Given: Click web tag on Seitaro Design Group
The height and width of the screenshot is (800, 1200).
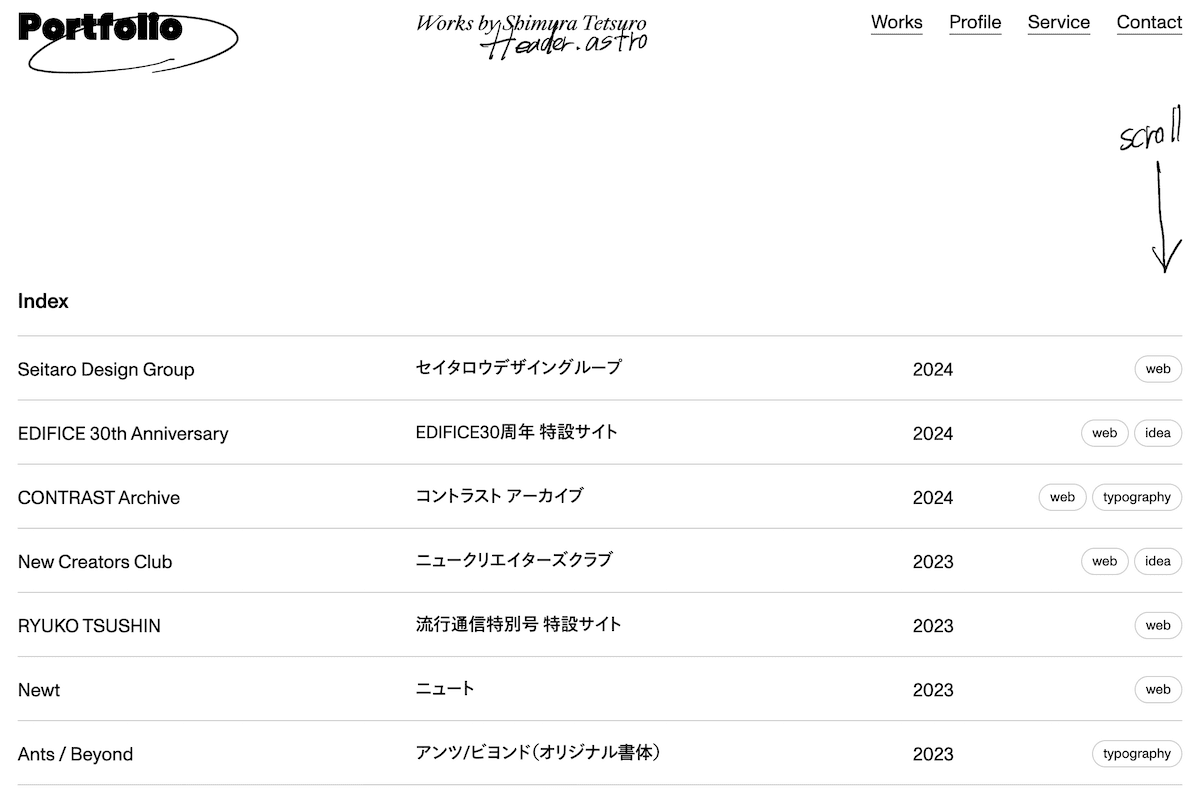Looking at the screenshot, I should [1158, 369].
